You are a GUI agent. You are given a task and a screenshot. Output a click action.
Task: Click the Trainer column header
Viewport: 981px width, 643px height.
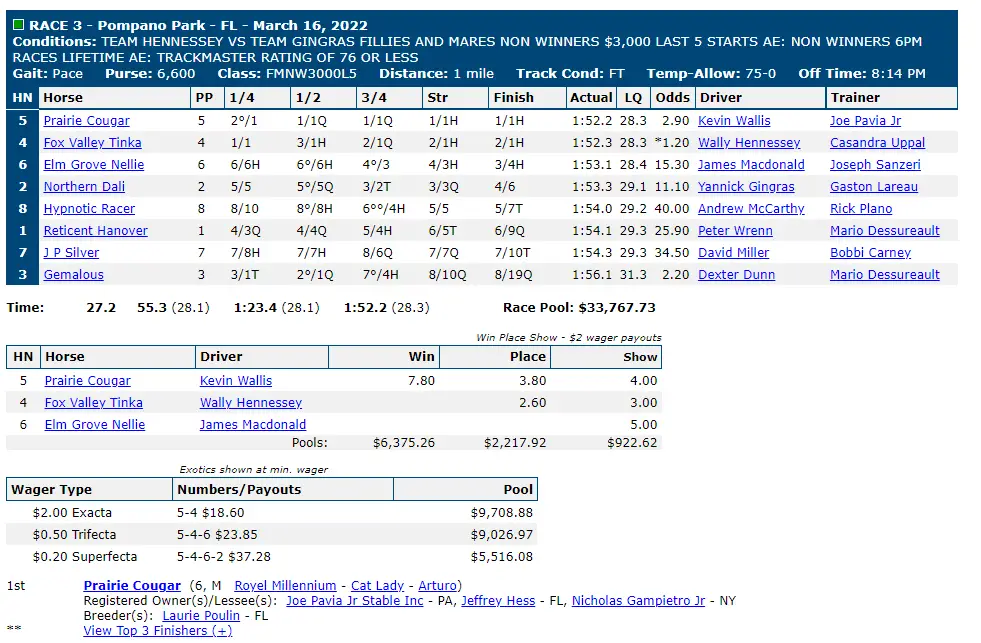(892, 98)
